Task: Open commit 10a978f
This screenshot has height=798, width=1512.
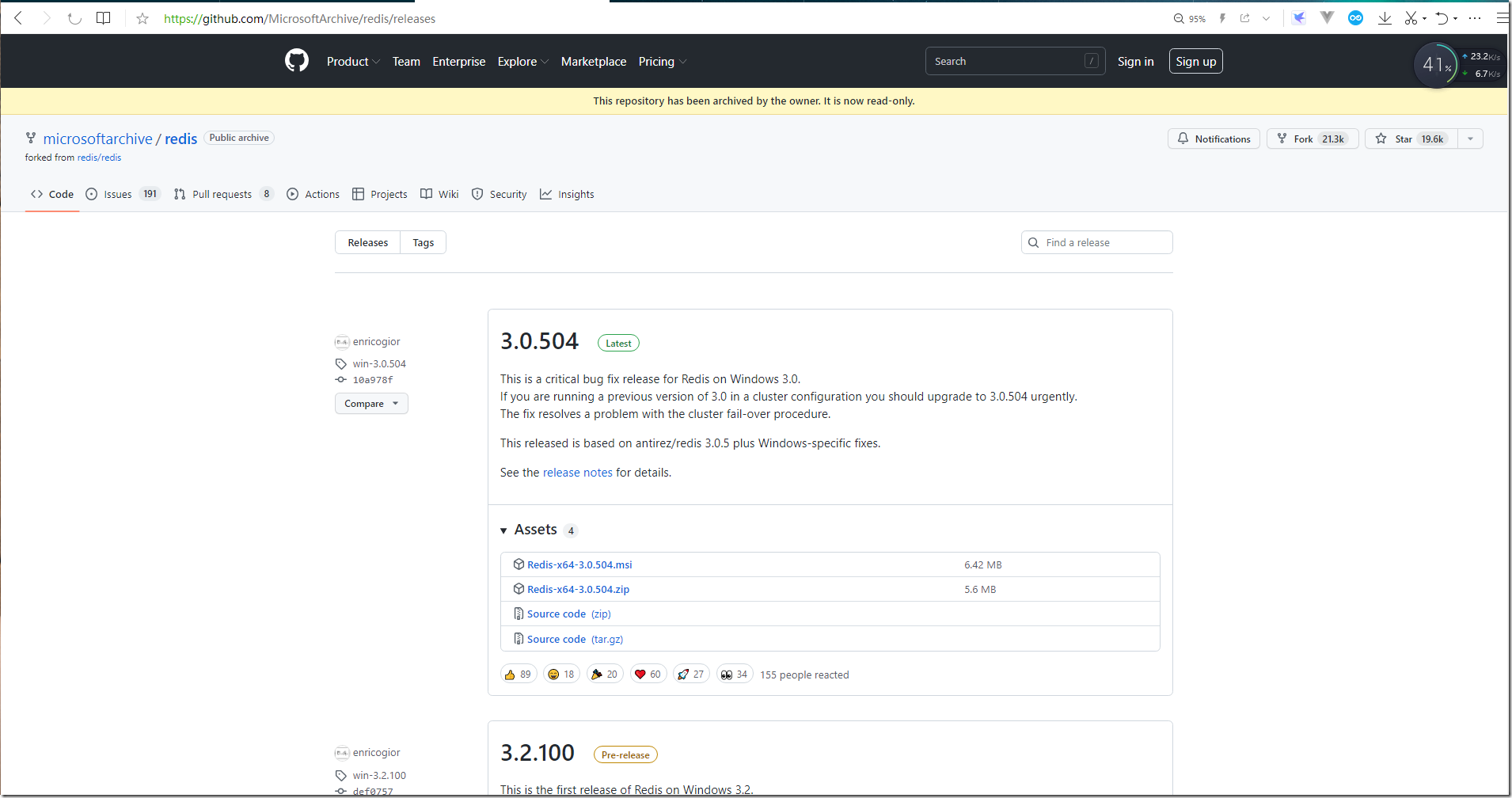Action: pyautogui.click(x=372, y=380)
